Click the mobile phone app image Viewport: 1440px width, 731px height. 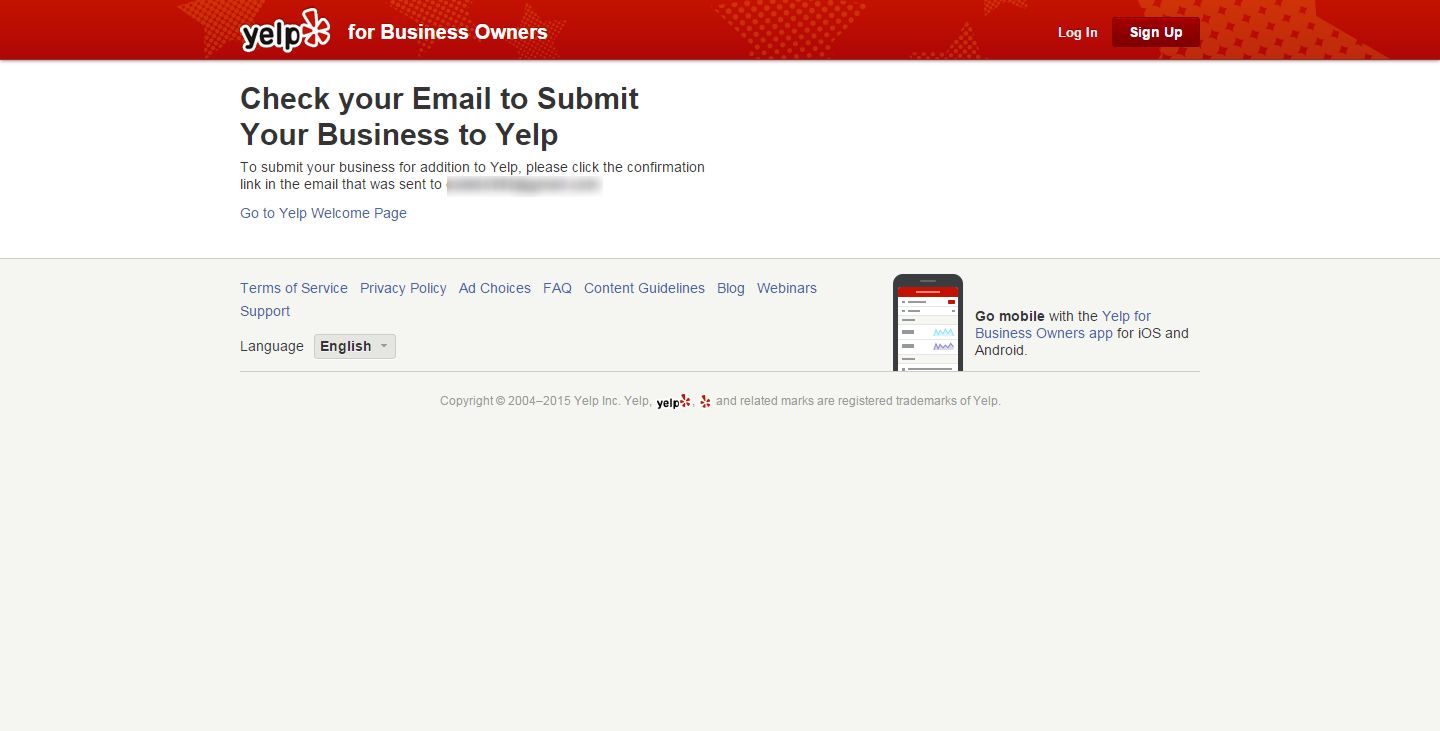pyautogui.click(x=927, y=323)
